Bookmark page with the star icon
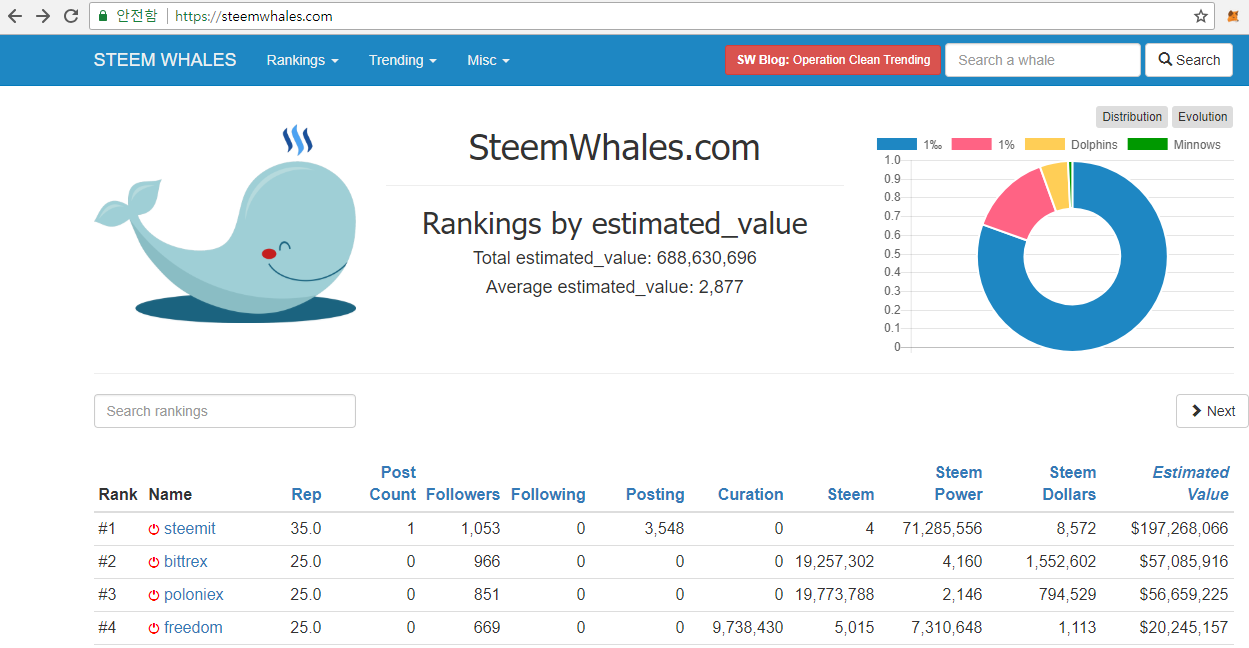The width and height of the screenshot is (1249, 648). (x=1201, y=16)
